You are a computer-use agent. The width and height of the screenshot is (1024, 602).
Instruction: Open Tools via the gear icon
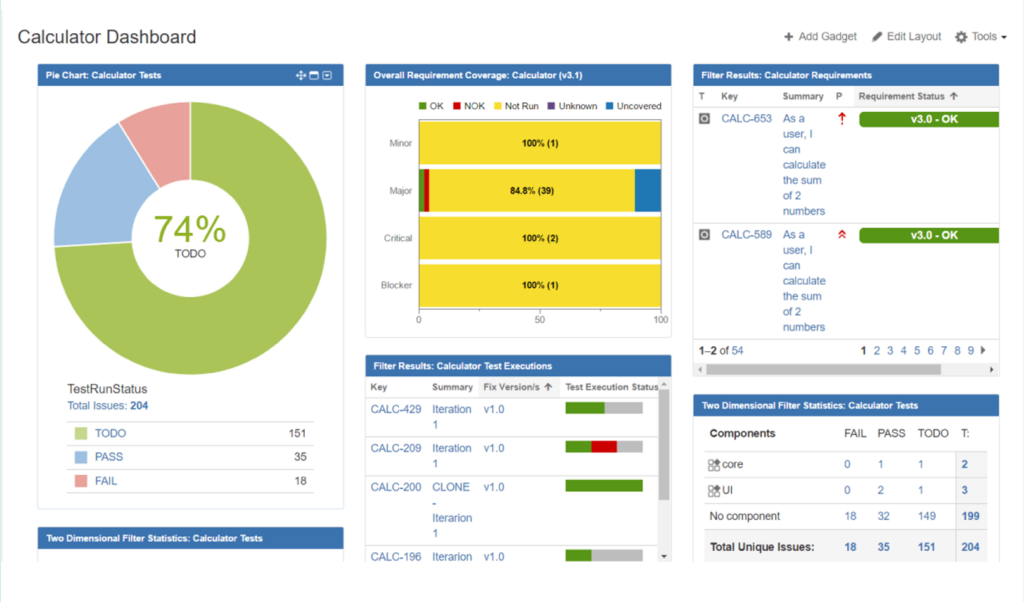tap(961, 36)
